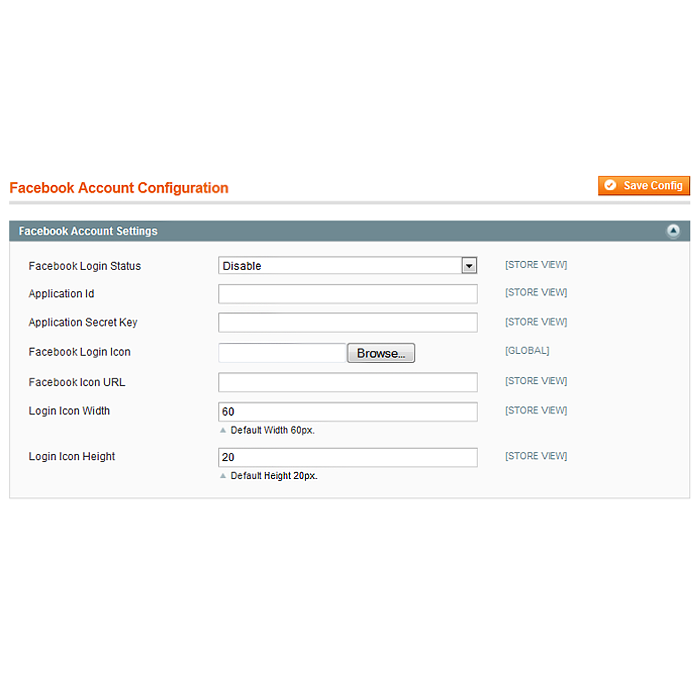Click [STORE VIEW] beside Login Icon Width

point(536,410)
